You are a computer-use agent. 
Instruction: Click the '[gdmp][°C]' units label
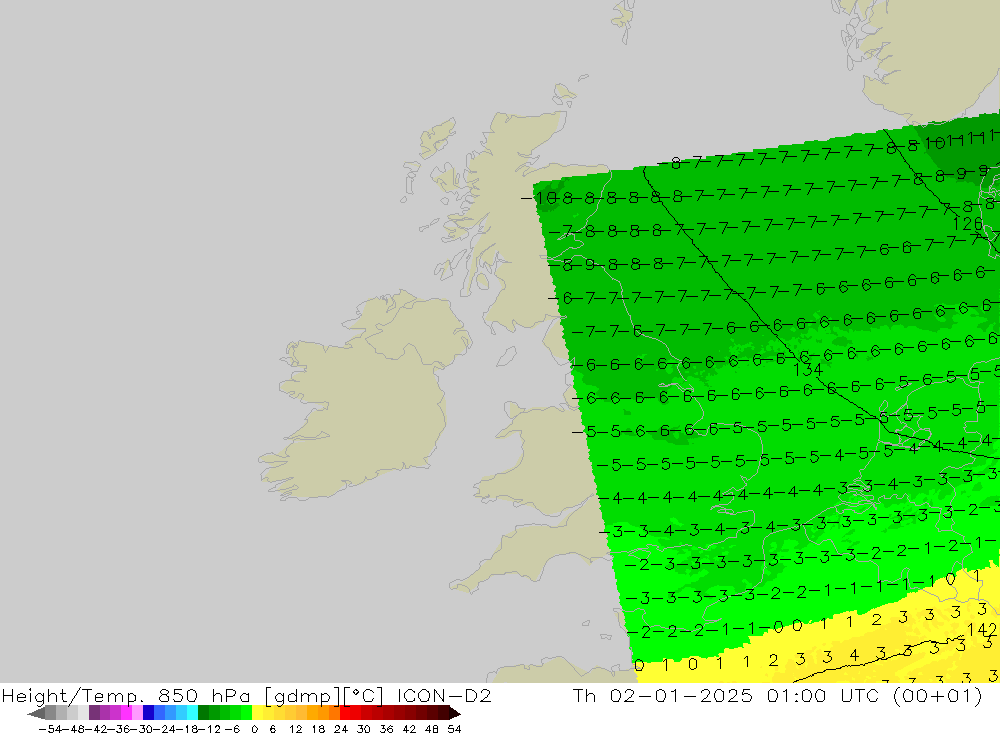coord(324,695)
